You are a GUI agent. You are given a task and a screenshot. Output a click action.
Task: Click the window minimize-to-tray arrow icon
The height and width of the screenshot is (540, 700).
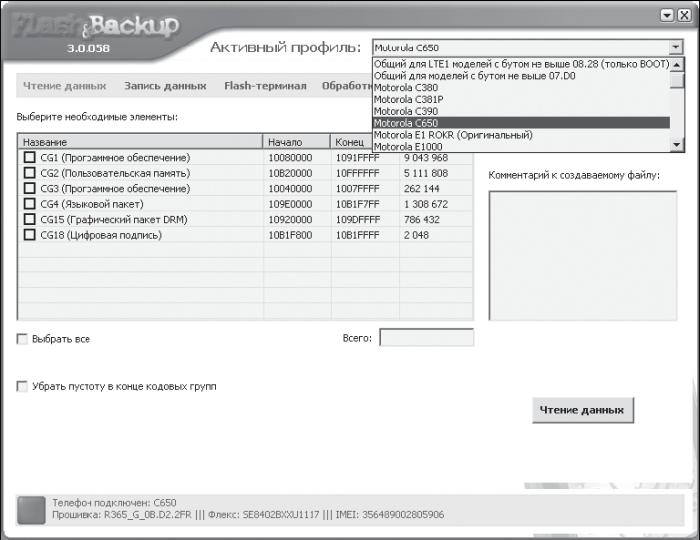[667, 15]
